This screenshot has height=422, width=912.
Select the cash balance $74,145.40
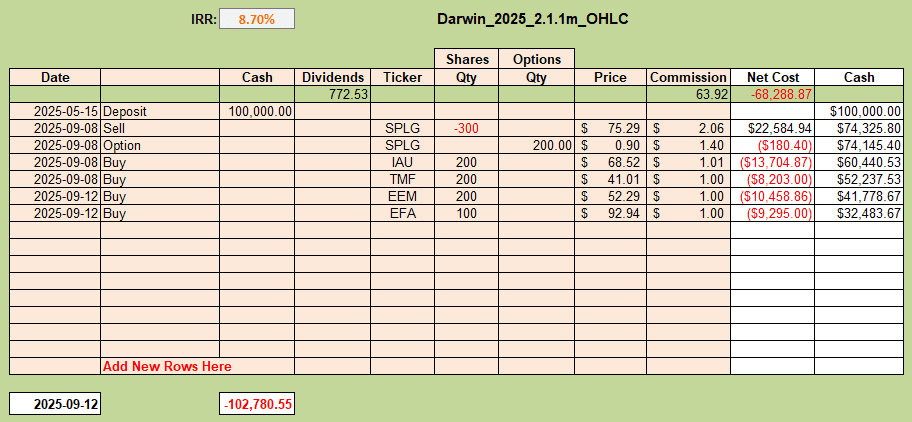858,145
